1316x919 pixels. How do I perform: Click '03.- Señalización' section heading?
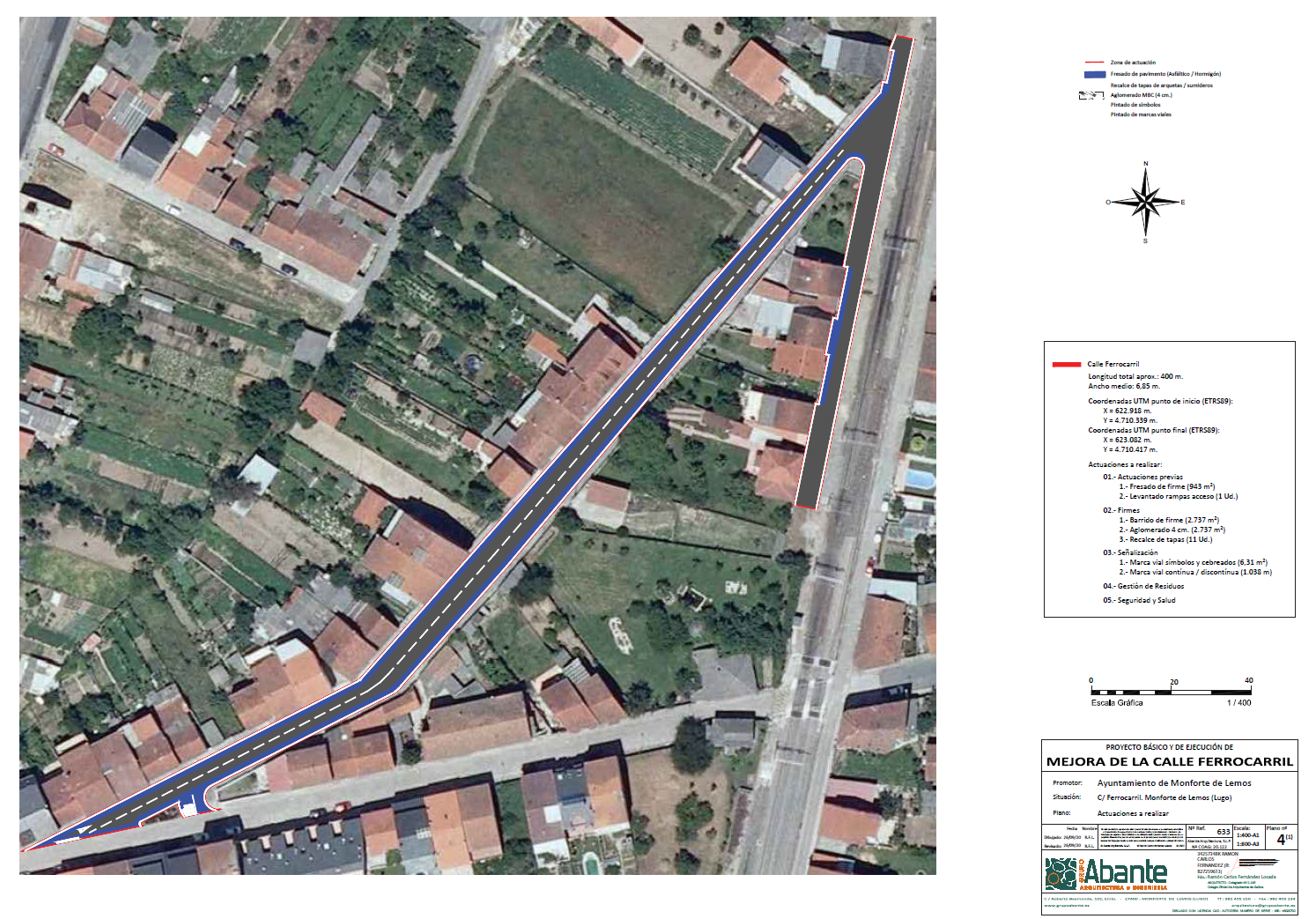[1130, 552]
